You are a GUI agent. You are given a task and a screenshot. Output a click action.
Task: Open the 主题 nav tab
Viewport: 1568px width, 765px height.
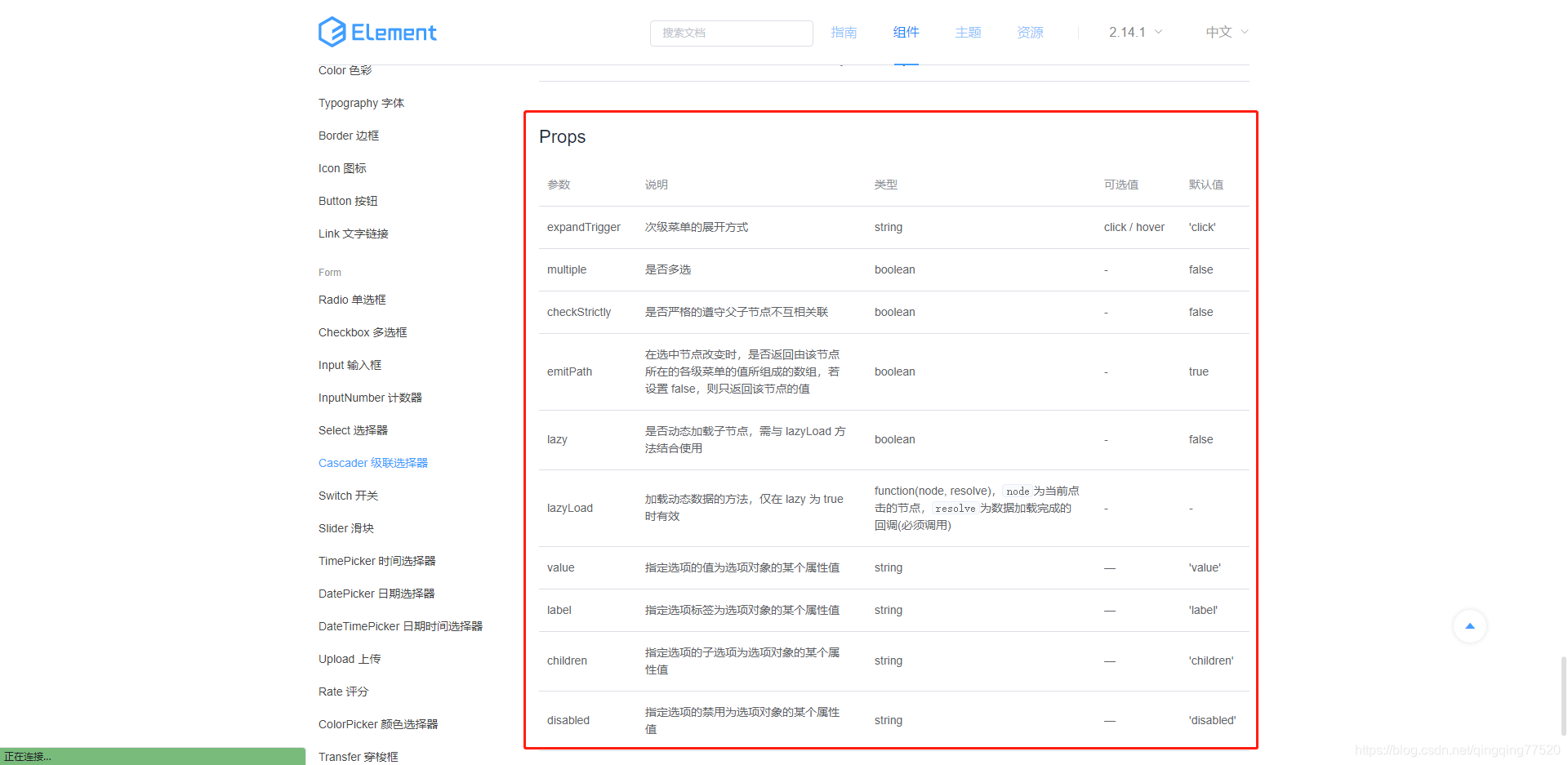(968, 32)
